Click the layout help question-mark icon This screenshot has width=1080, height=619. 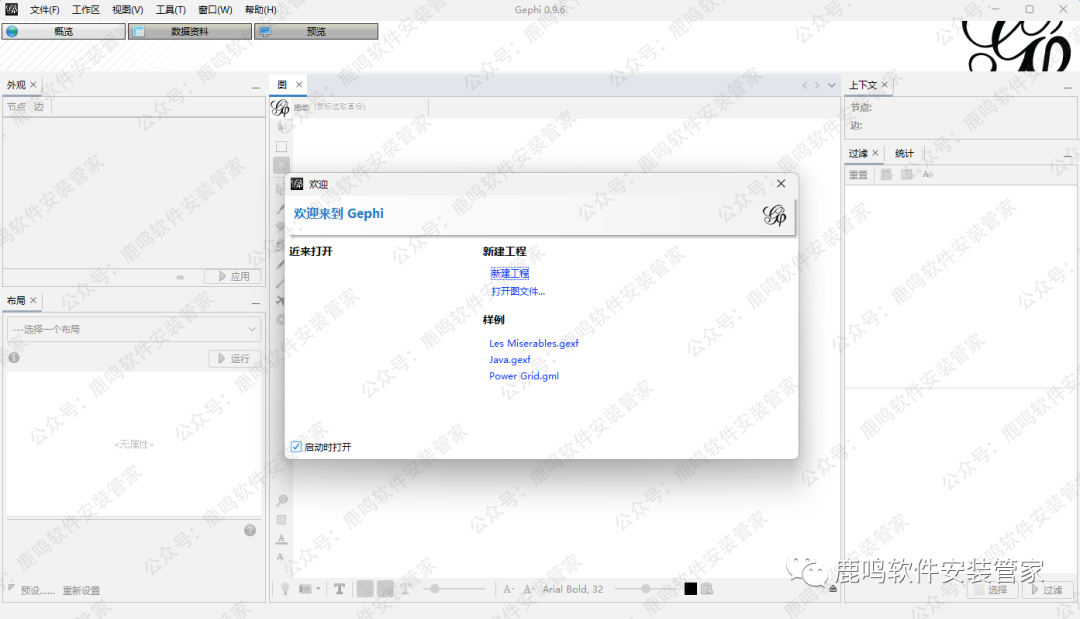tap(250, 530)
